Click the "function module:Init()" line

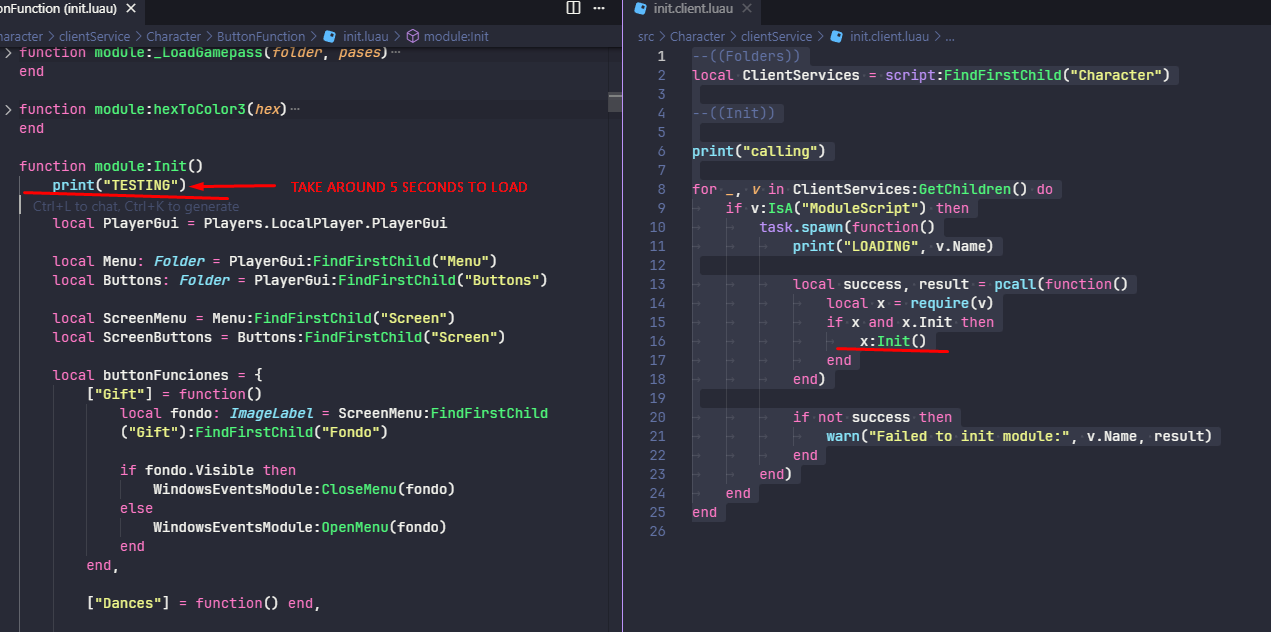pos(111,166)
